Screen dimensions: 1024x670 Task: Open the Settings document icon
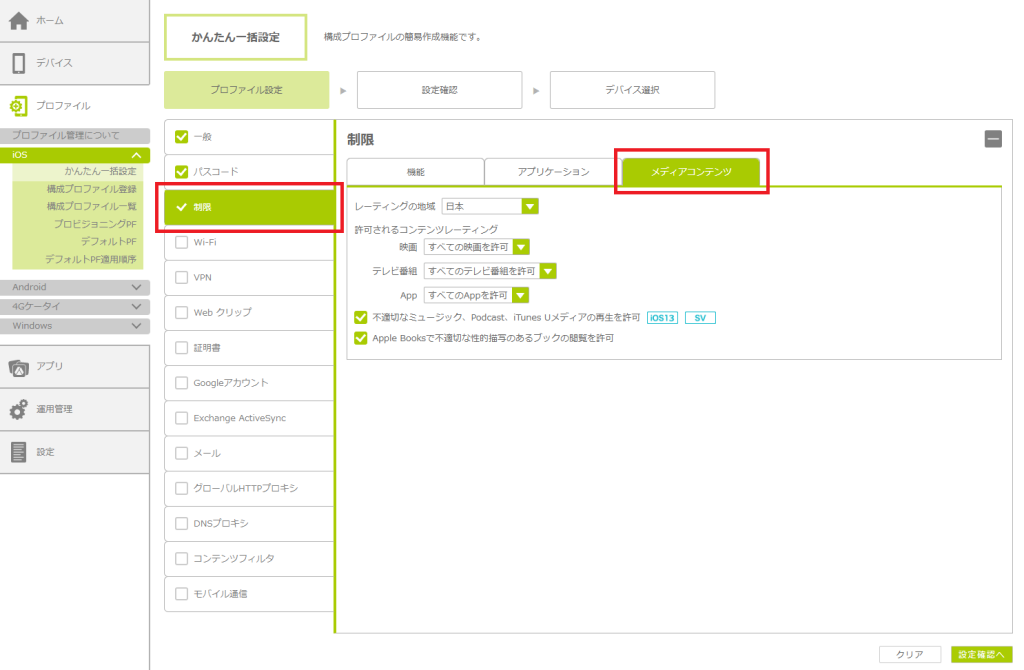point(20,452)
